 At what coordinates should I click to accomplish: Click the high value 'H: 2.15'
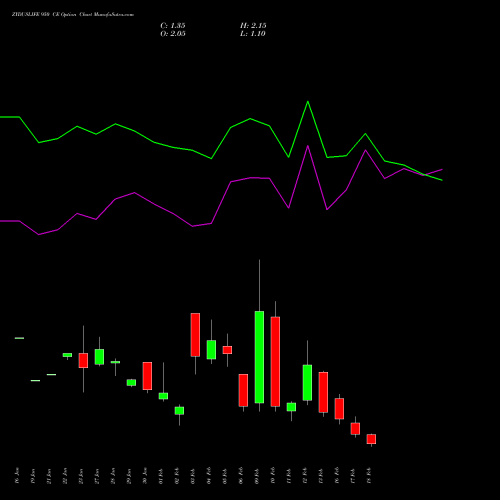pos(253,26)
